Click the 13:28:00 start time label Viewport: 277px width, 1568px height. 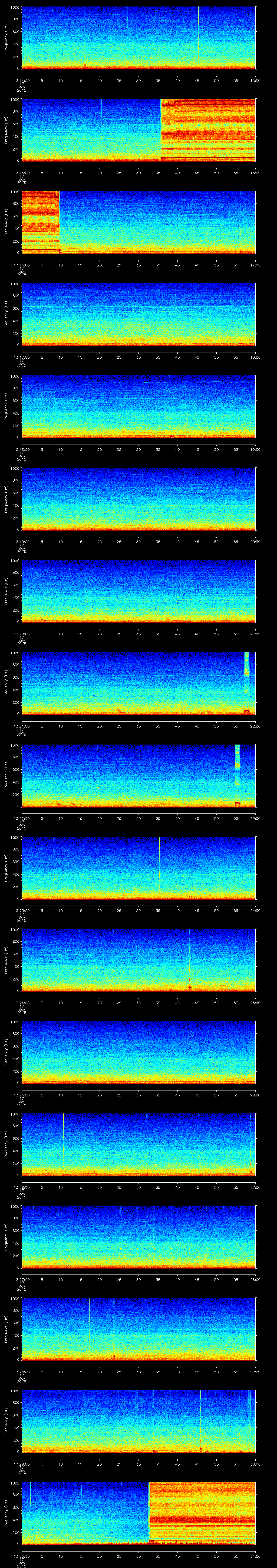click(x=21, y=1372)
